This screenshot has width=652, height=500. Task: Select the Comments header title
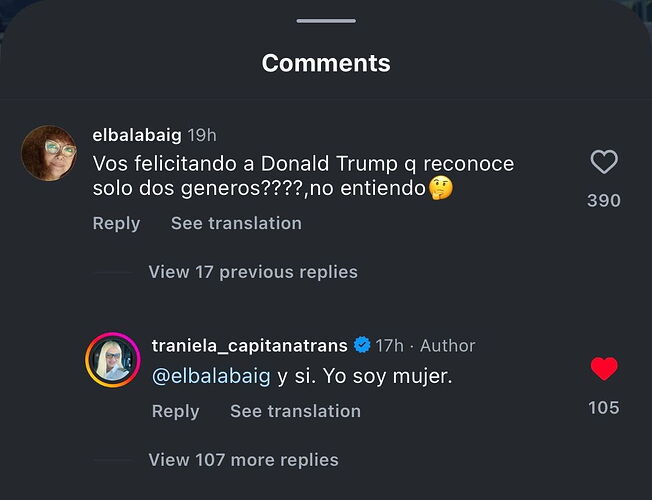[x=326, y=63]
